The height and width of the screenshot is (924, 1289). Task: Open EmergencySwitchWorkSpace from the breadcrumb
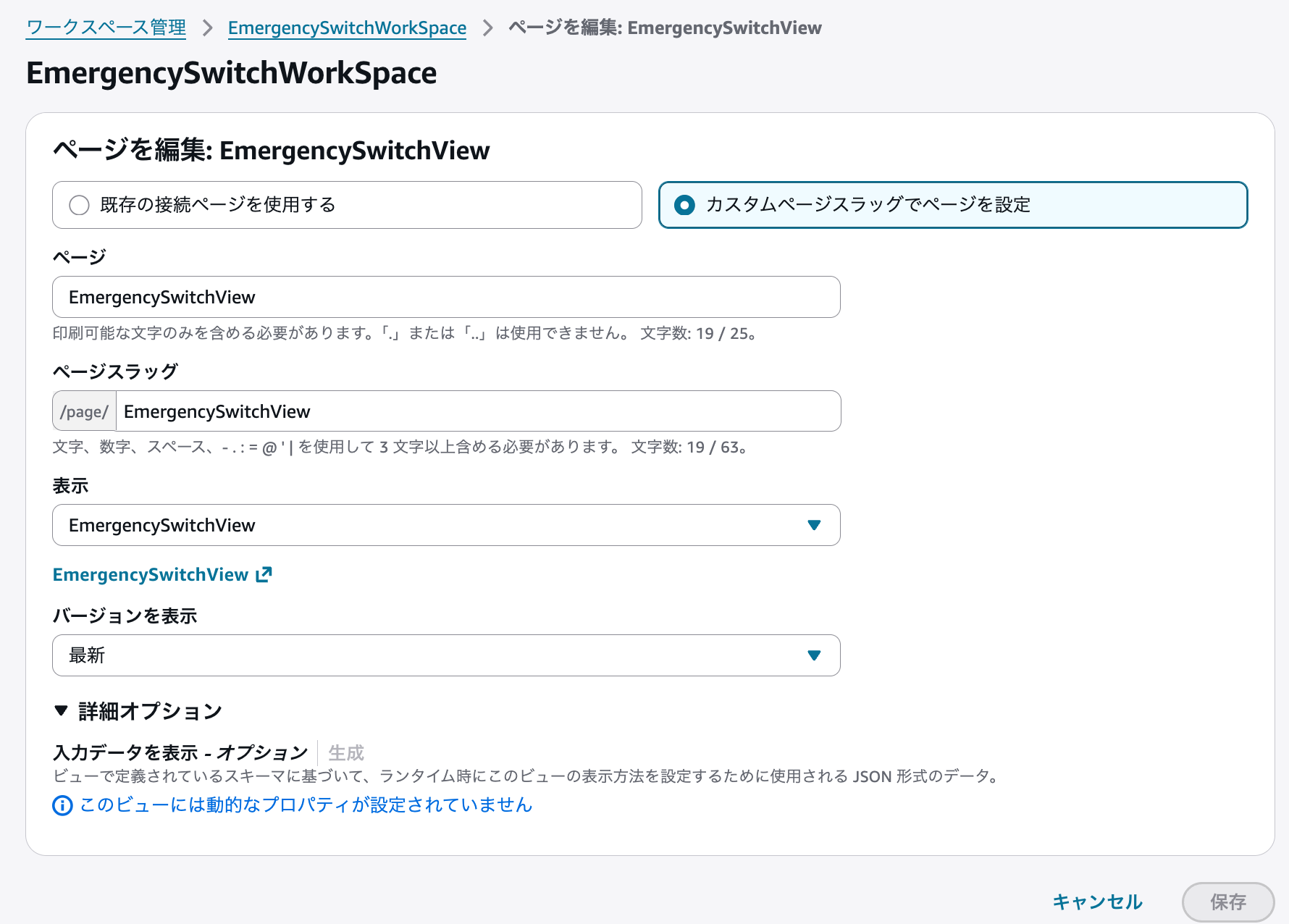(347, 28)
